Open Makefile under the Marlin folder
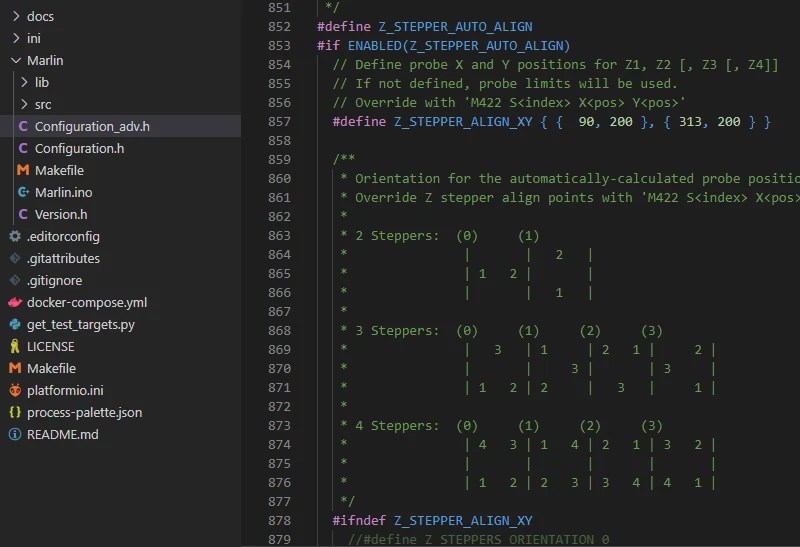Viewport: 800px width, 547px height. pyautogui.click(x=59, y=170)
